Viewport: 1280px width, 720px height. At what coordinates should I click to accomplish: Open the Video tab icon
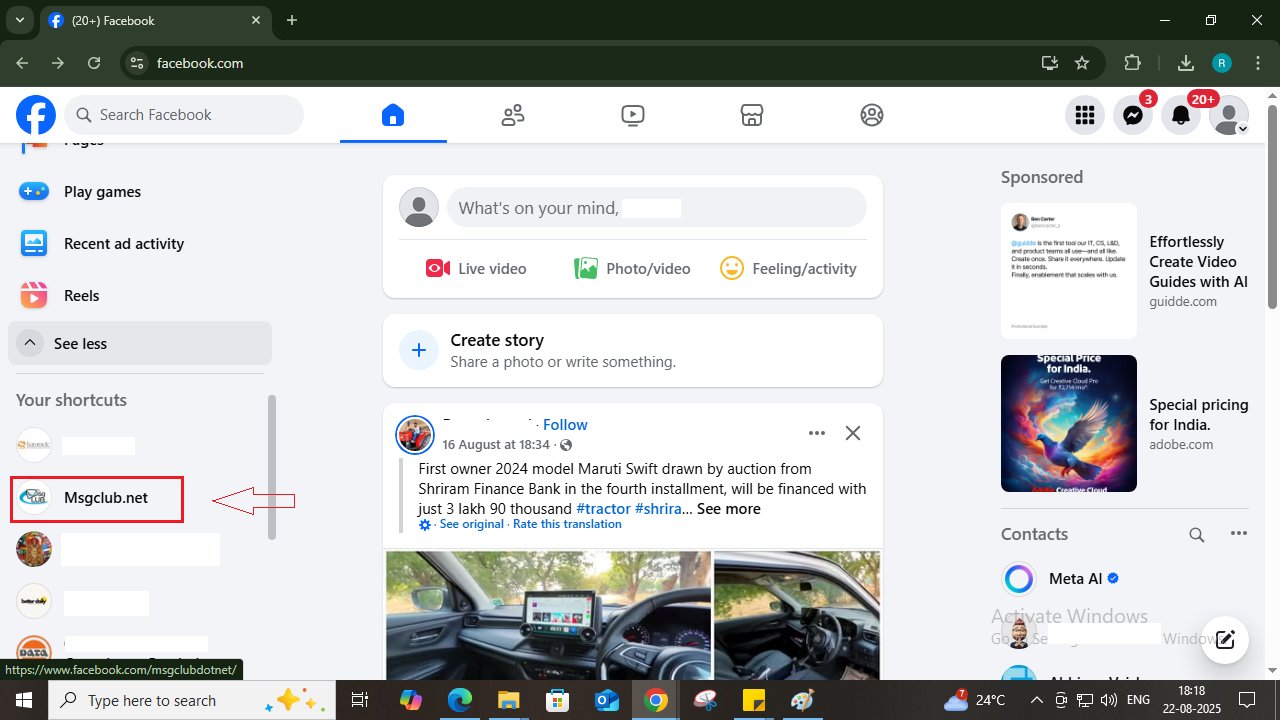(x=632, y=115)
